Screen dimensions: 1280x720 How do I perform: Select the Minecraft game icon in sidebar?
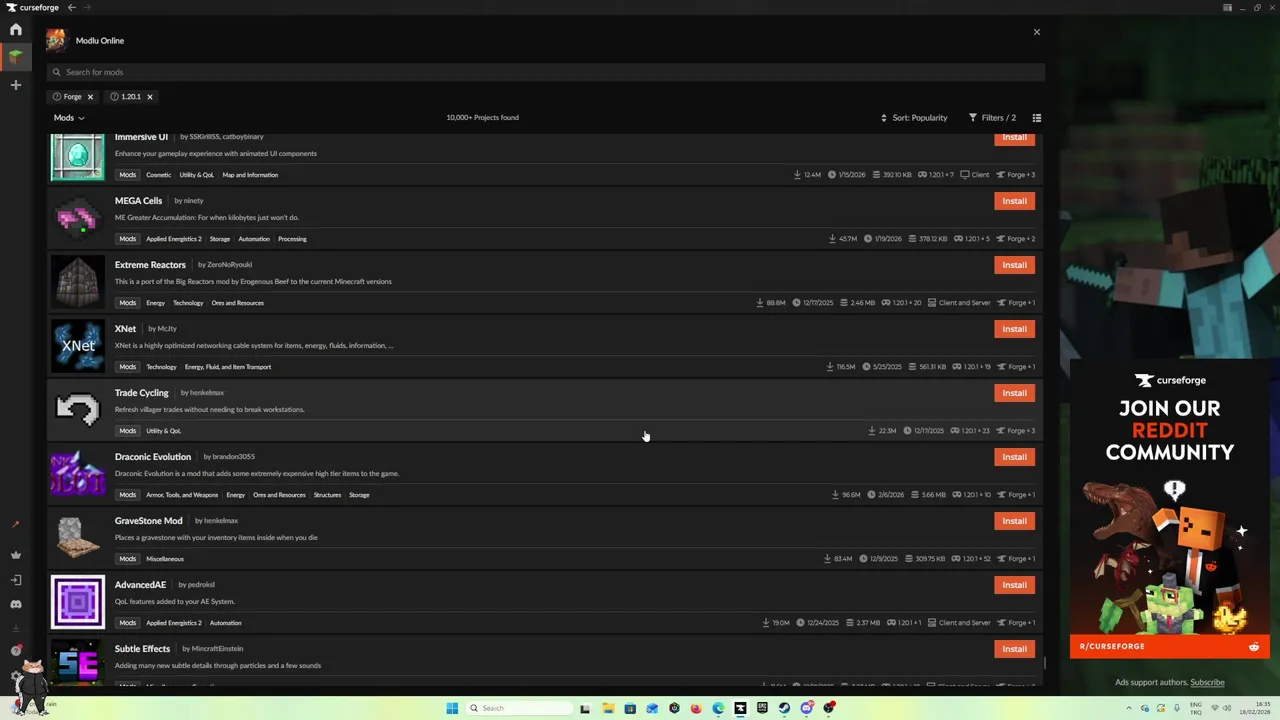pyautogui.click(x=15, y=57)
